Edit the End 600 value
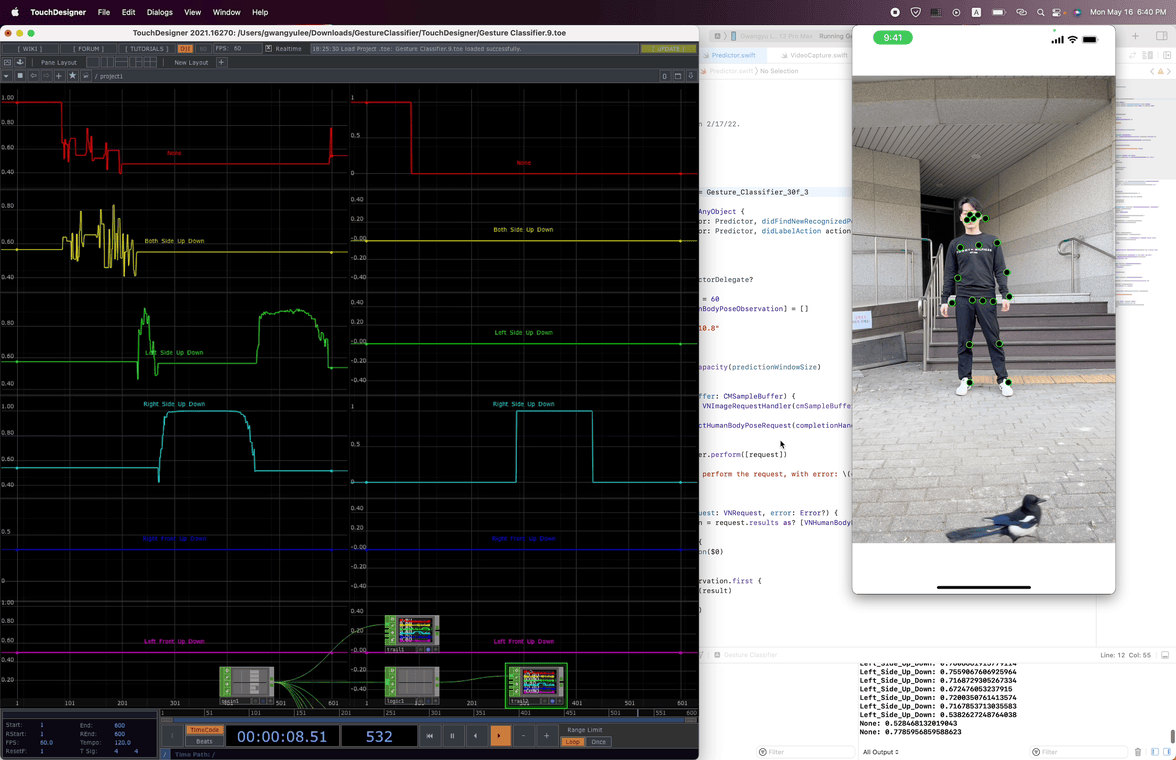 (119, 725)
